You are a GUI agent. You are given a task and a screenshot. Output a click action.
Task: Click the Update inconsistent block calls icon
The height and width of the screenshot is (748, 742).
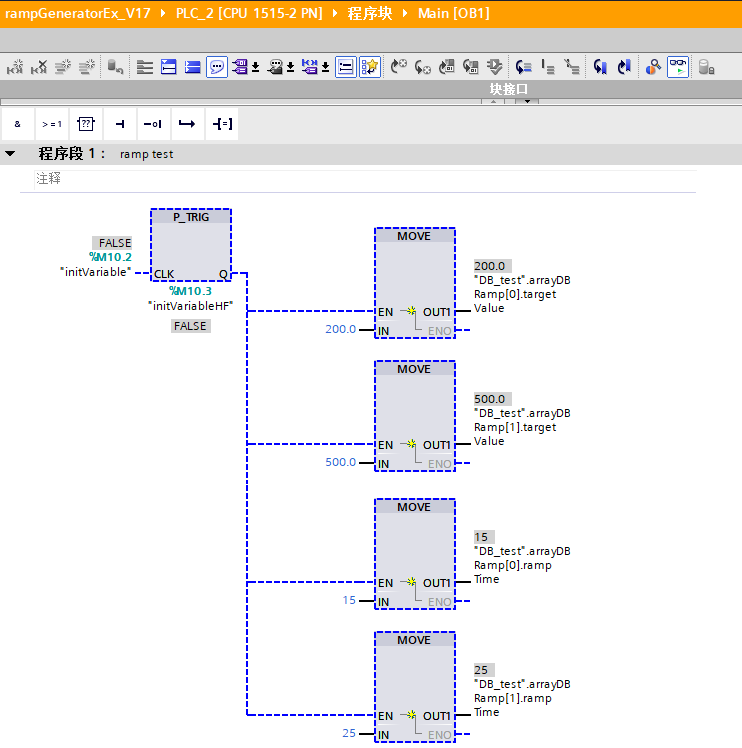click(x=447, y=67)
